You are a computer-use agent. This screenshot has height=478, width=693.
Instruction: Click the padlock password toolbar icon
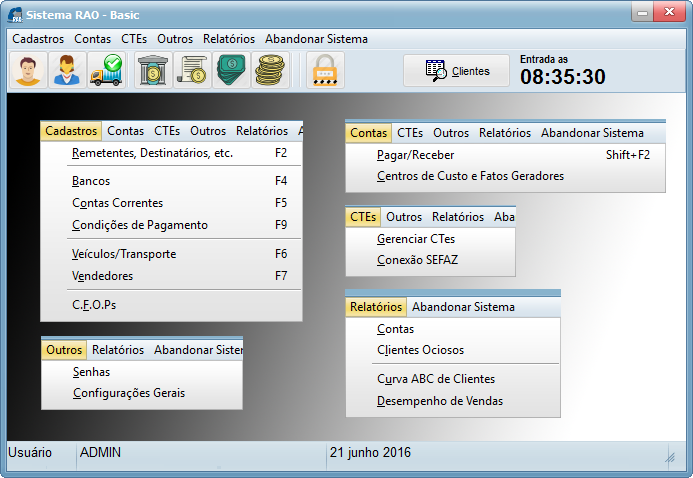pyautogui.click(x=325, y=70)
